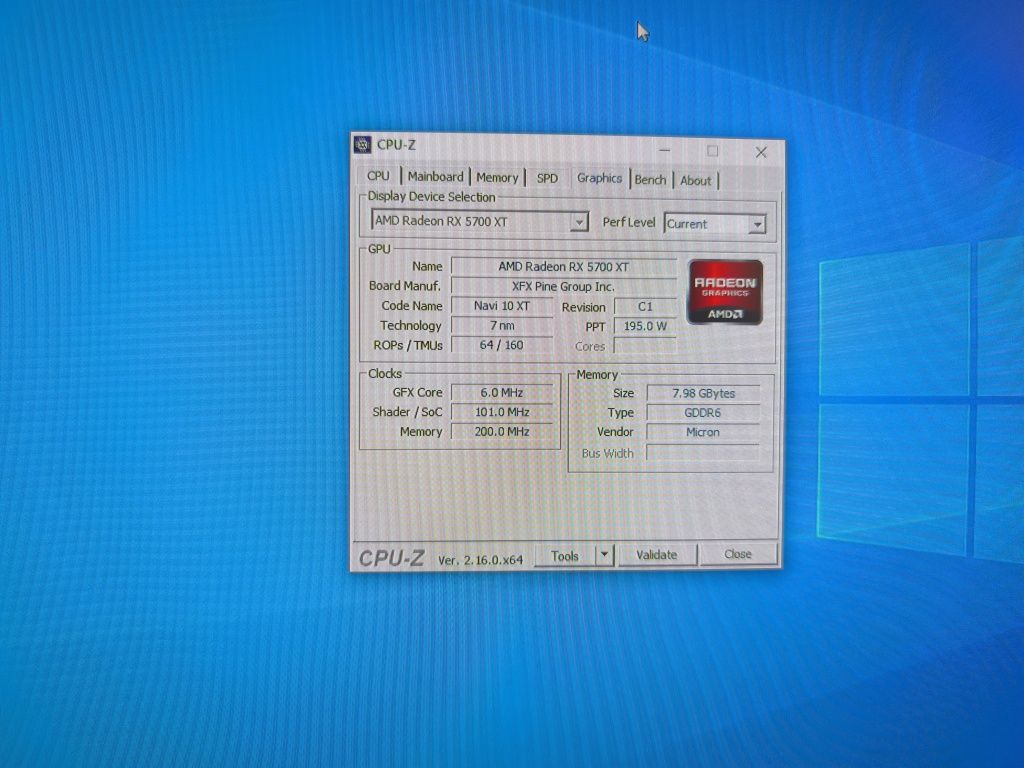Click the memory Vendor value Micron

point(703,432)
